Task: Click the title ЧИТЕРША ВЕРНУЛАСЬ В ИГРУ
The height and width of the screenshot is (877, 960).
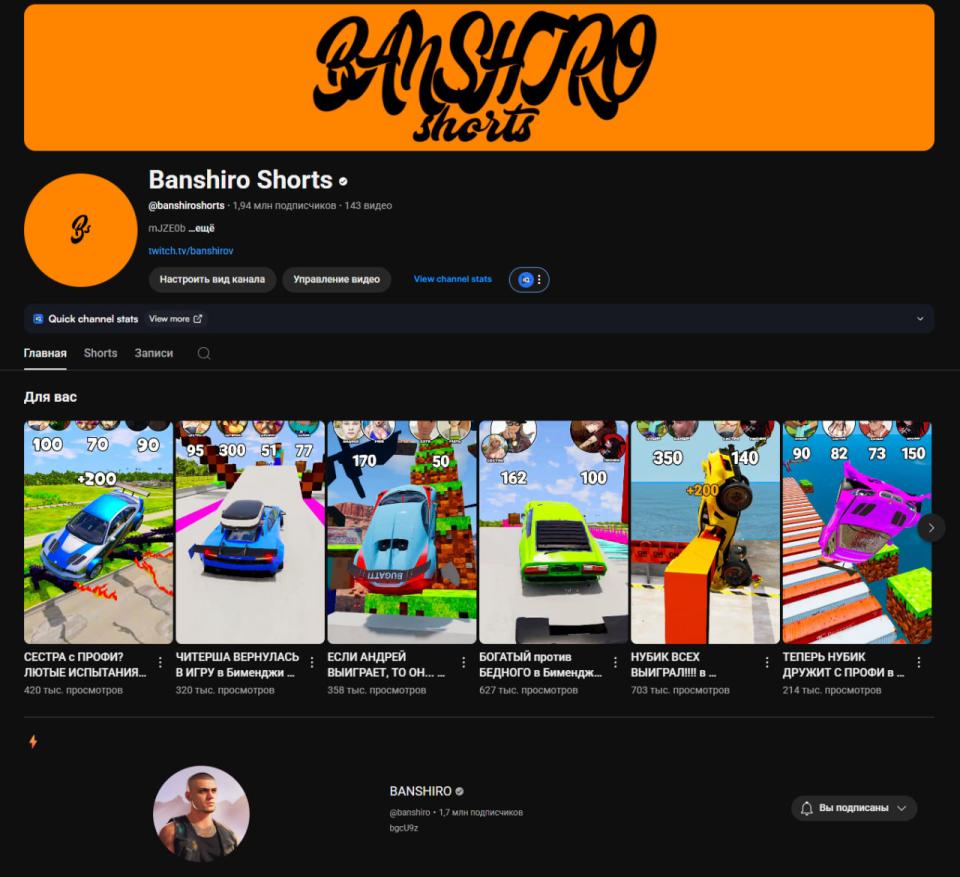Action: (238, 664)
